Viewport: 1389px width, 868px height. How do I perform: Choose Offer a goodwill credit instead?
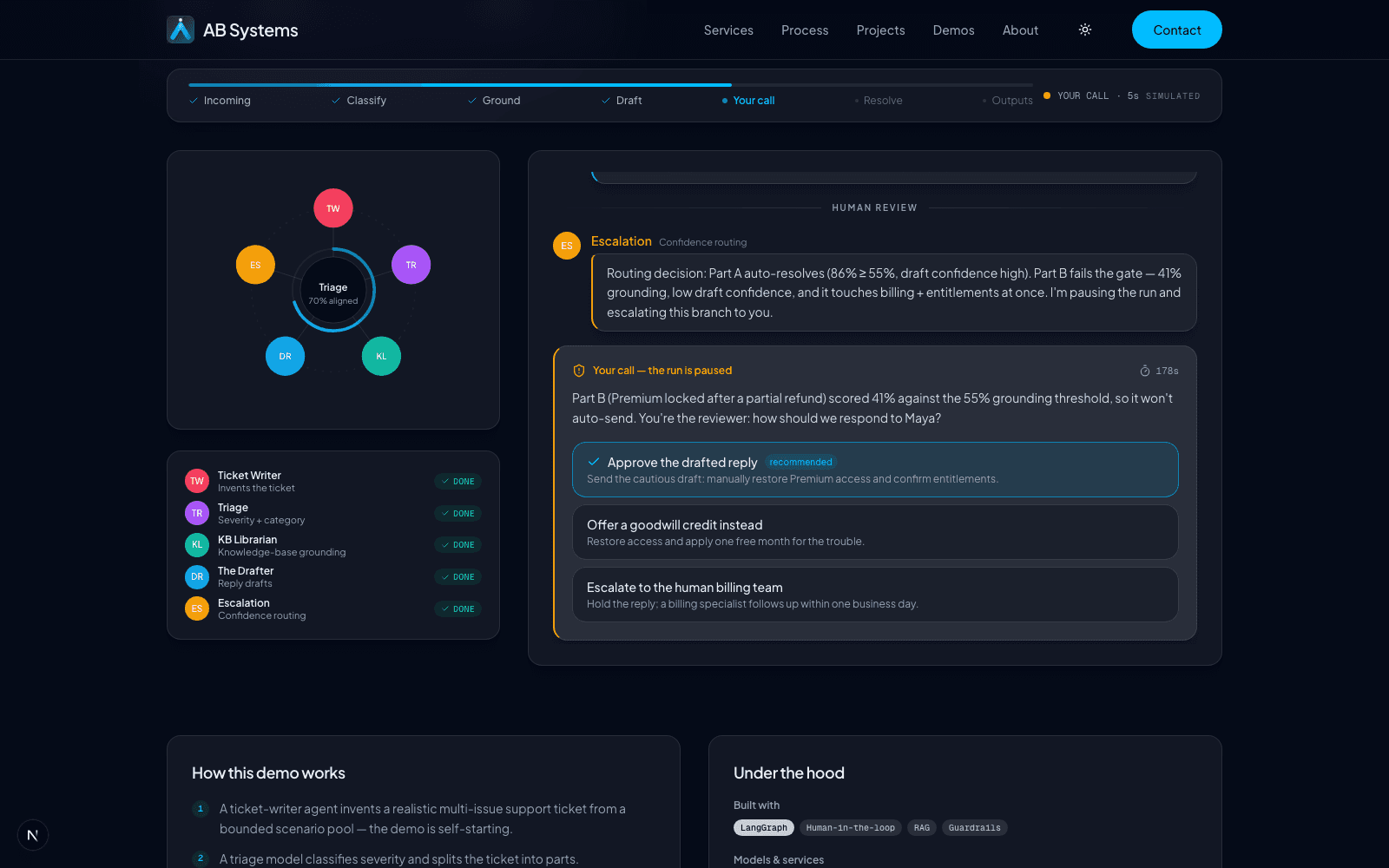click(x=875, y=532)
